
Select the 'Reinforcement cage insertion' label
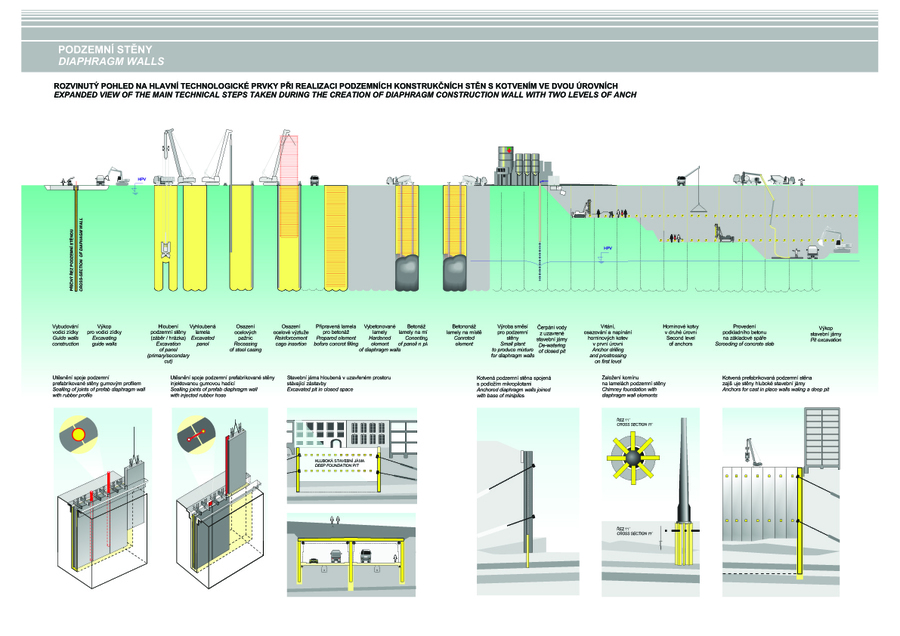[291, 341]
